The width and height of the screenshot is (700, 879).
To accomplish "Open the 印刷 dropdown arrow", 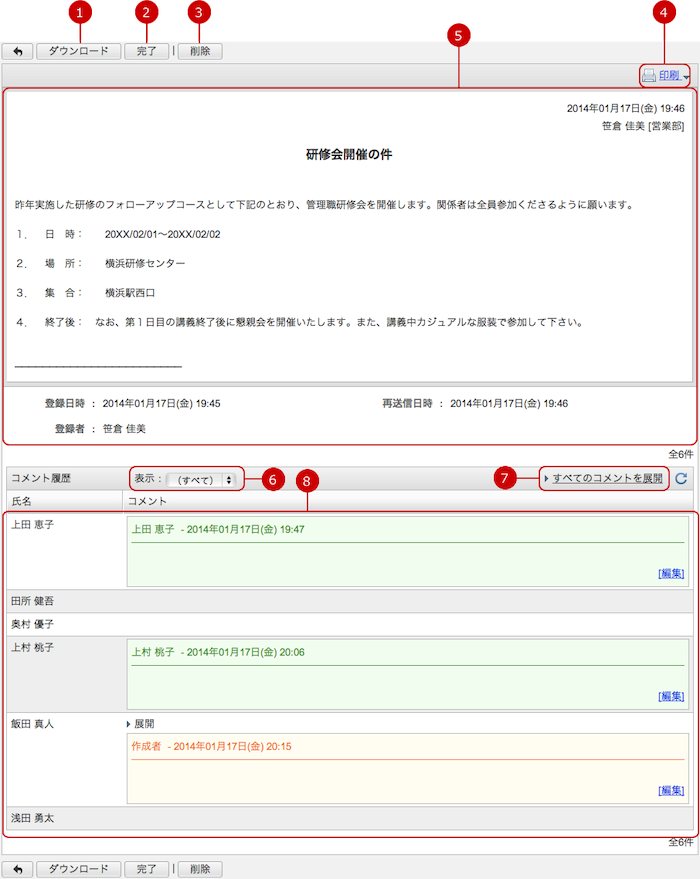I will (x=686, y=77).
